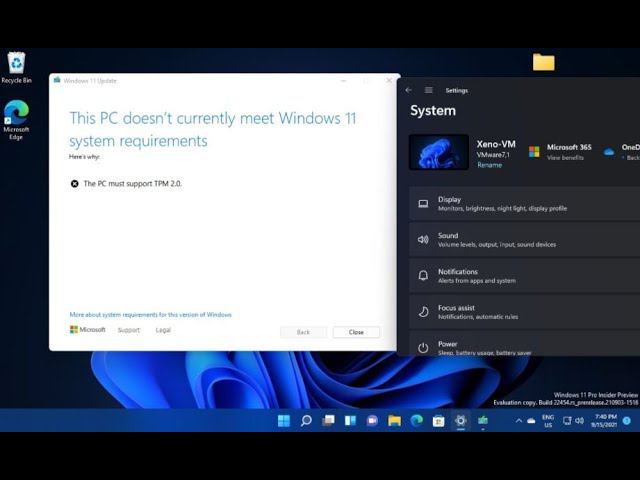Click the OneDrive icon in Settings
Image resolution: width=640 pixels, height=480 pixels.
click(609, 152)
